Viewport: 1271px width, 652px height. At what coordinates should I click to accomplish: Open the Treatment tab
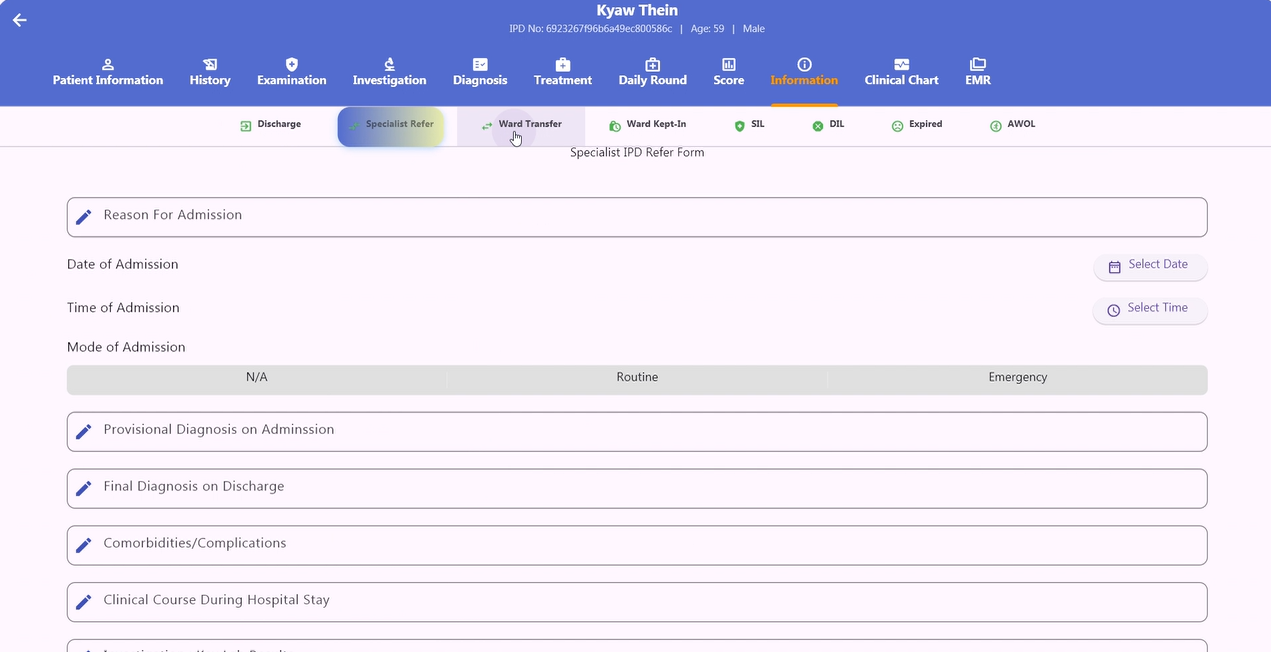pos(563,72)
